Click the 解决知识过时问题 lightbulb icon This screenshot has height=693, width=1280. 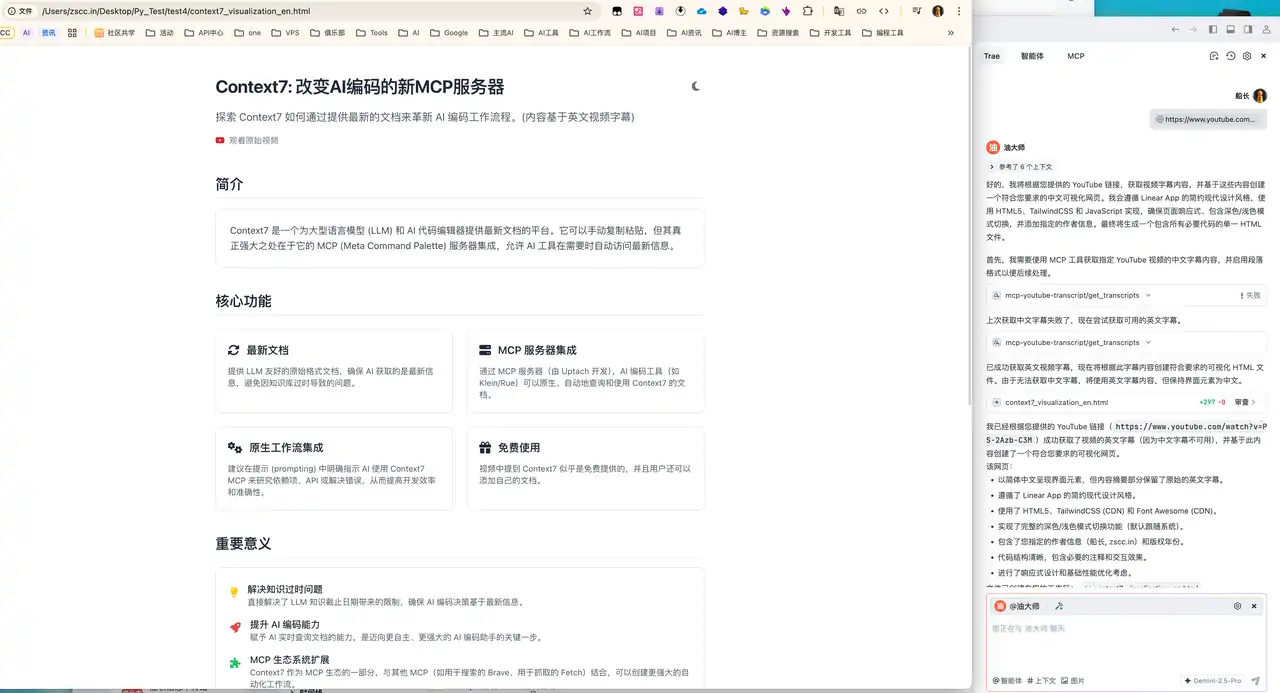click(235, 592)
